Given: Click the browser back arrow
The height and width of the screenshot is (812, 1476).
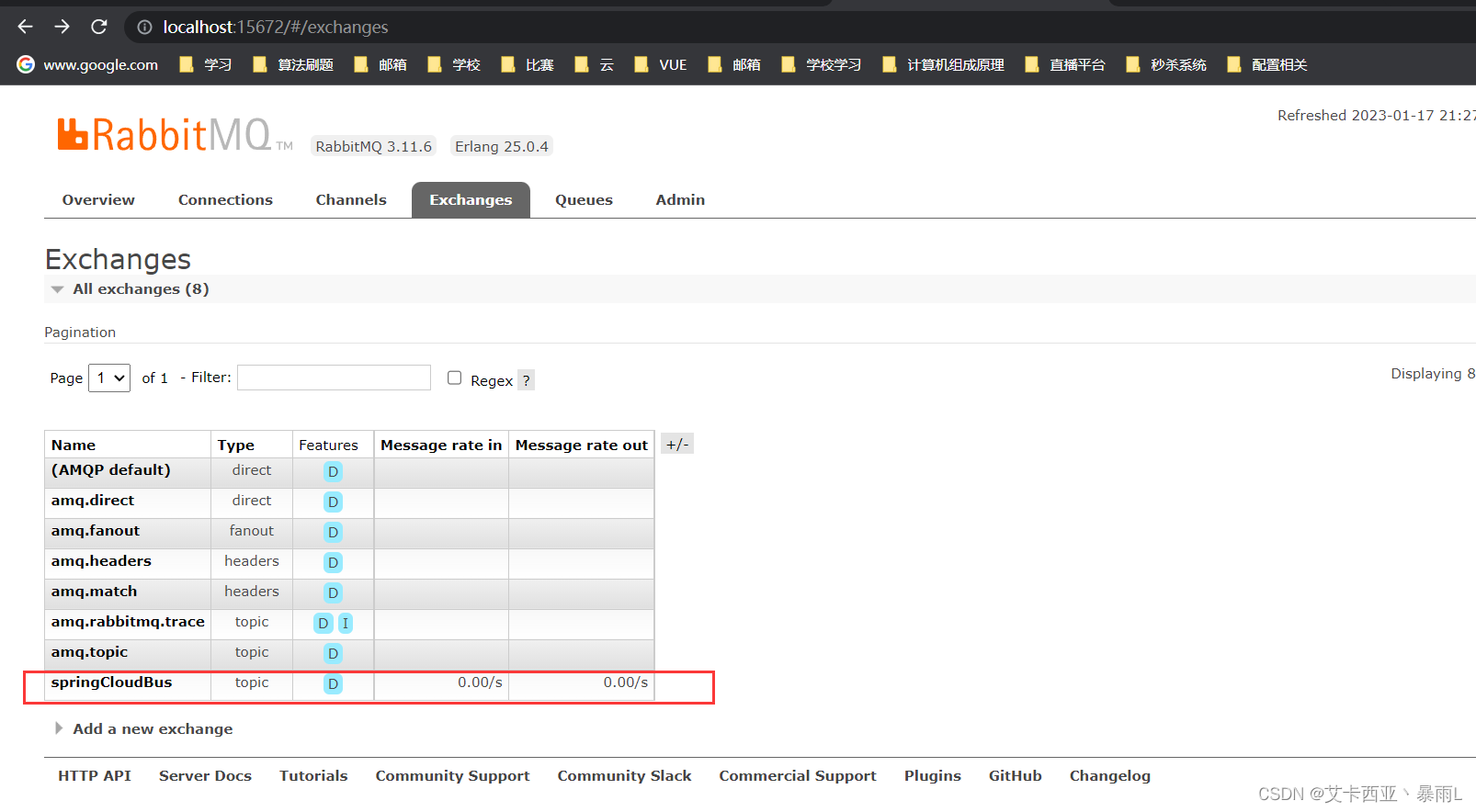Looking at the screenshot, I should tap(25, 27).
